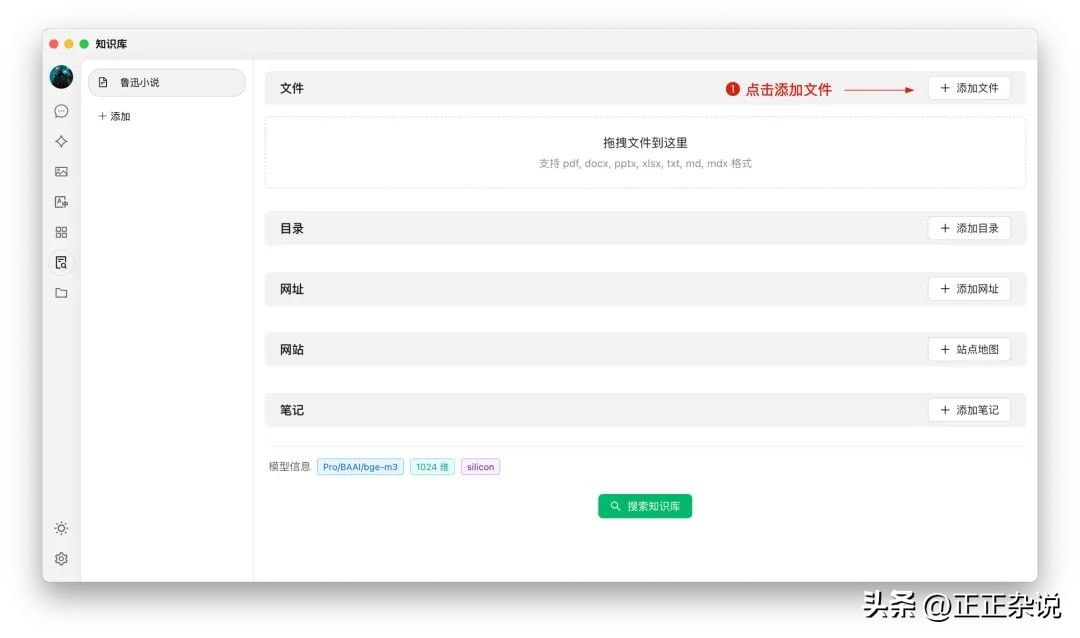Click the Pro/BAAI/bge-m3 model tag
This screenshot has width=1080, height=638.
[x=360, y=467]
